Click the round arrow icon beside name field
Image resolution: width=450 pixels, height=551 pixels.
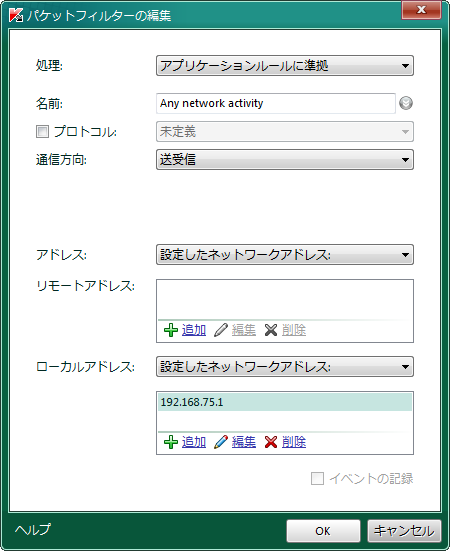click(x=406, y=103)
